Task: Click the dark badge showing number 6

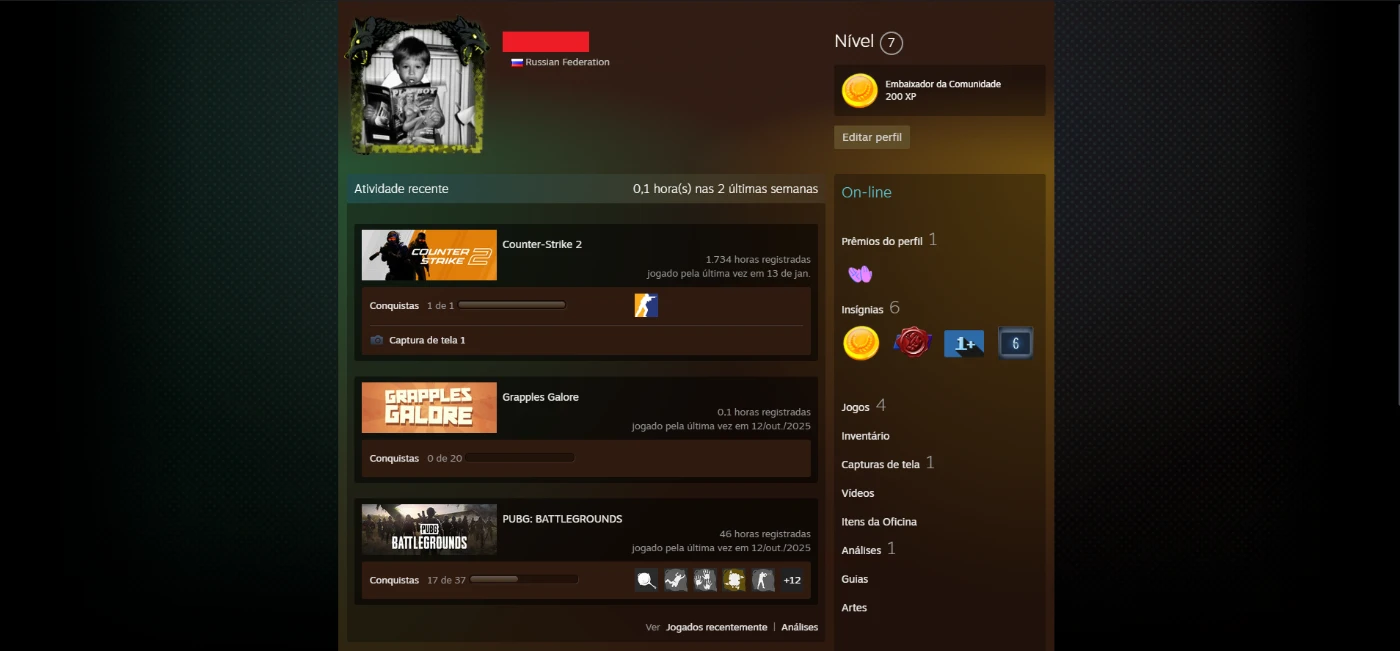Action: click(1015, 343)
